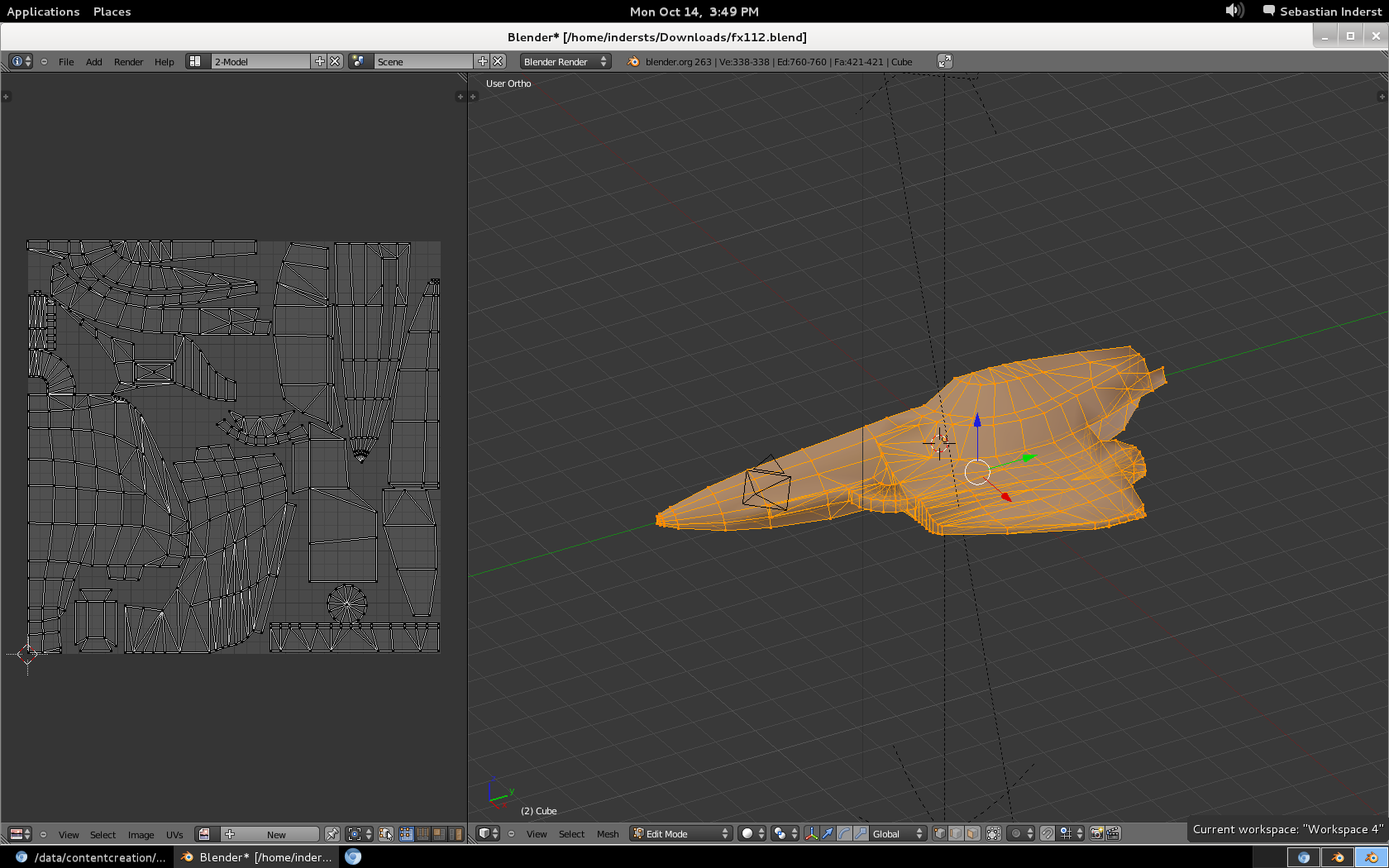The height and width of the screenshot is (868, 1389).
Task: Click the OpenGL animation render clapperboard icon
Action: pyautogui.click(x=1113, y=833)
